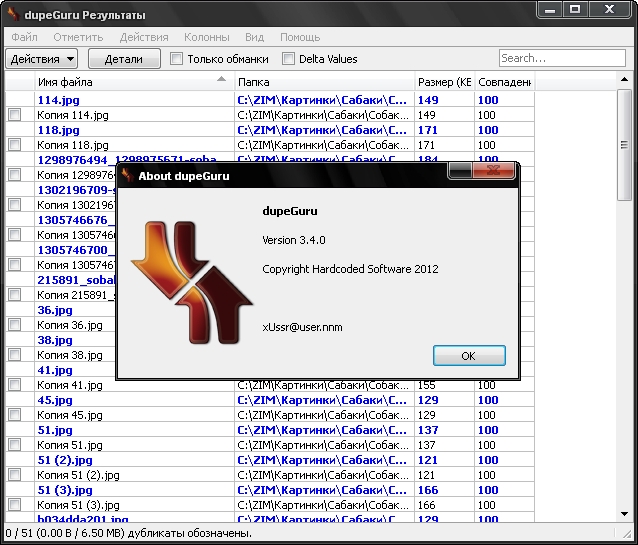This screenshot has width=638, height=545.
Task: Close the About dupeGuru dialog
Action: click(494, 170)
